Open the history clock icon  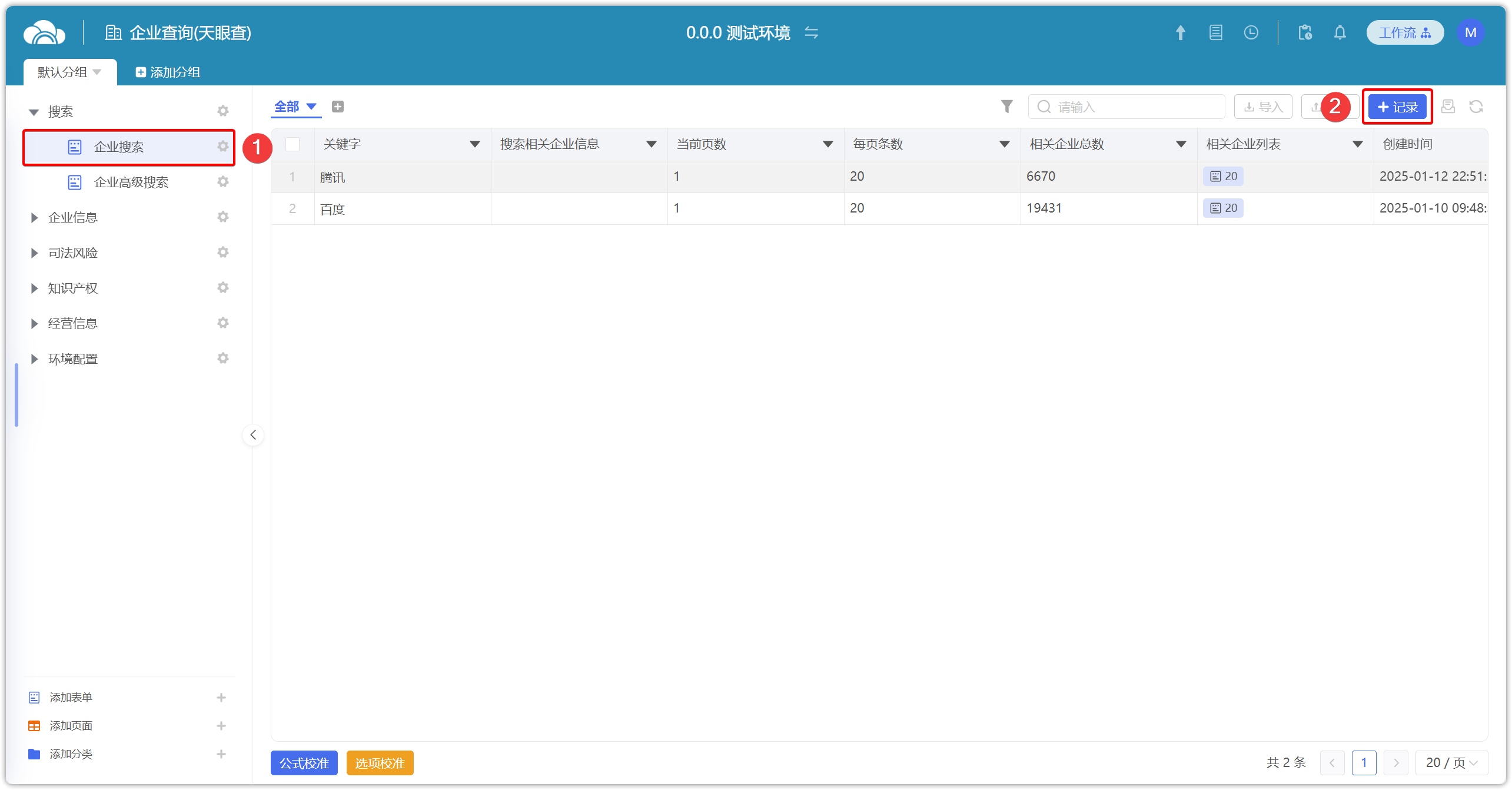1251,32
